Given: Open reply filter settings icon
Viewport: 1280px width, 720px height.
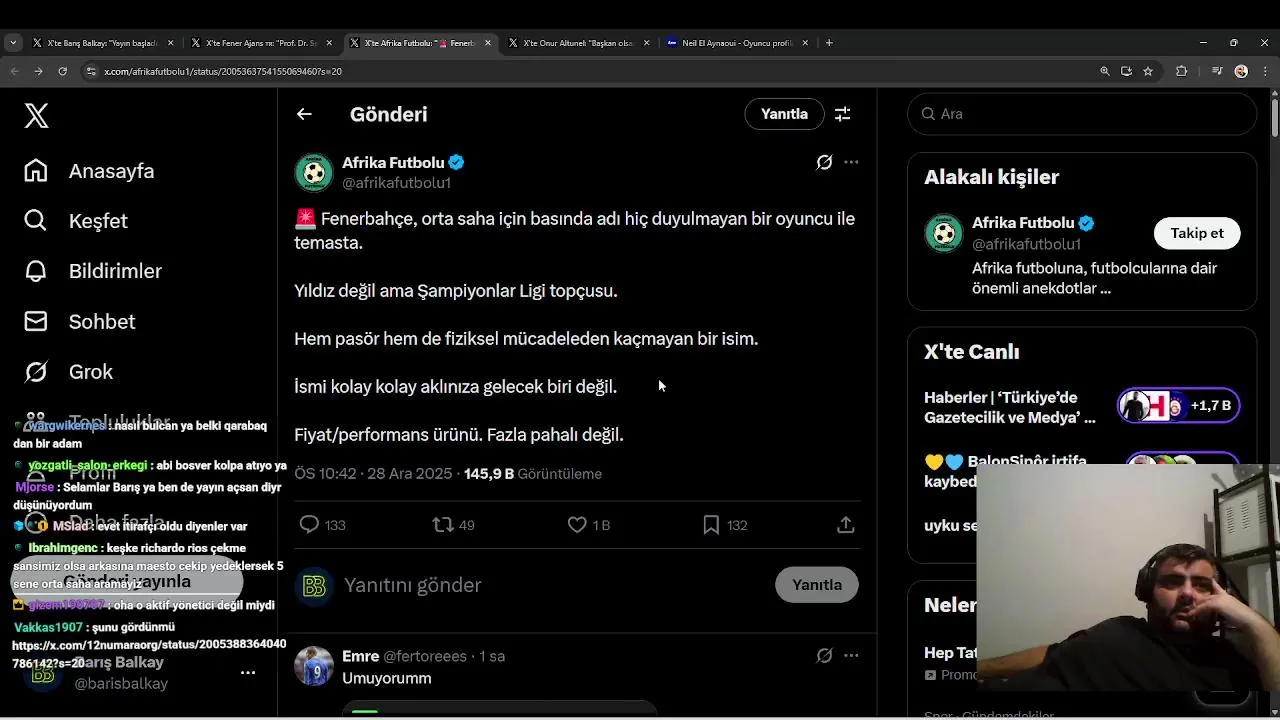Looking at the screenshot, I should coord(843,114).
